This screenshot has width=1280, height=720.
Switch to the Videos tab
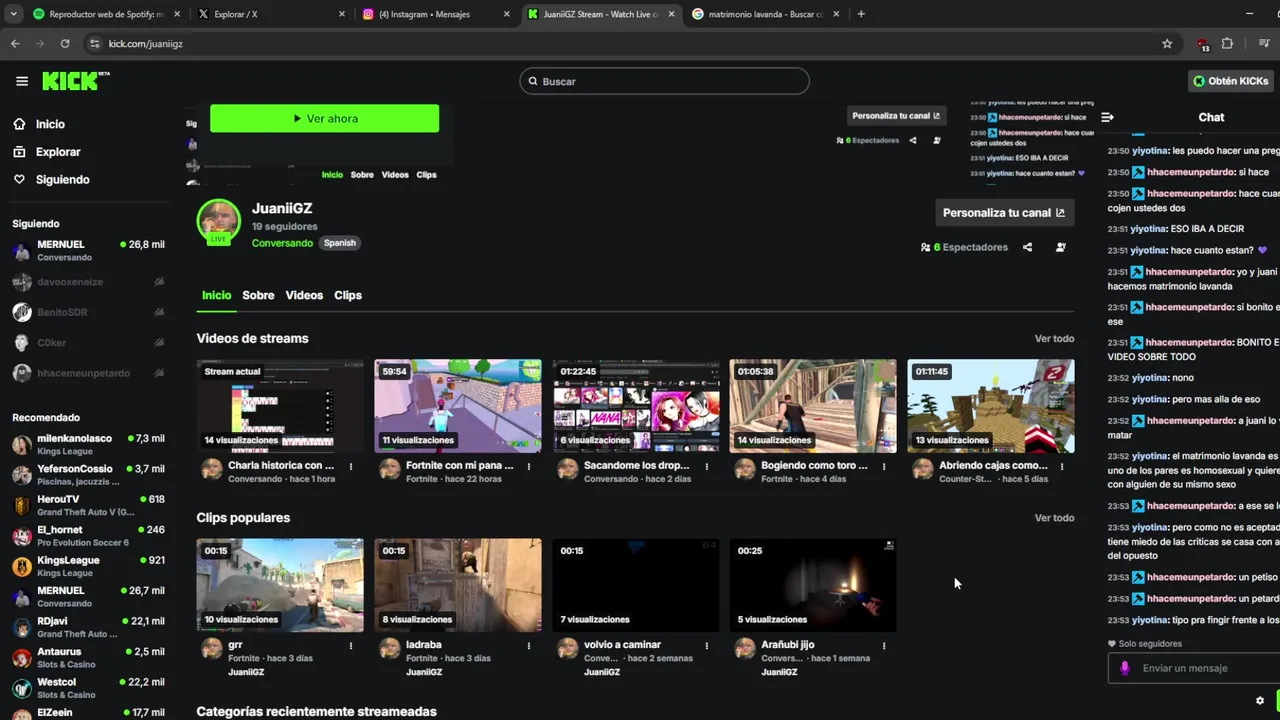[304, 295]
